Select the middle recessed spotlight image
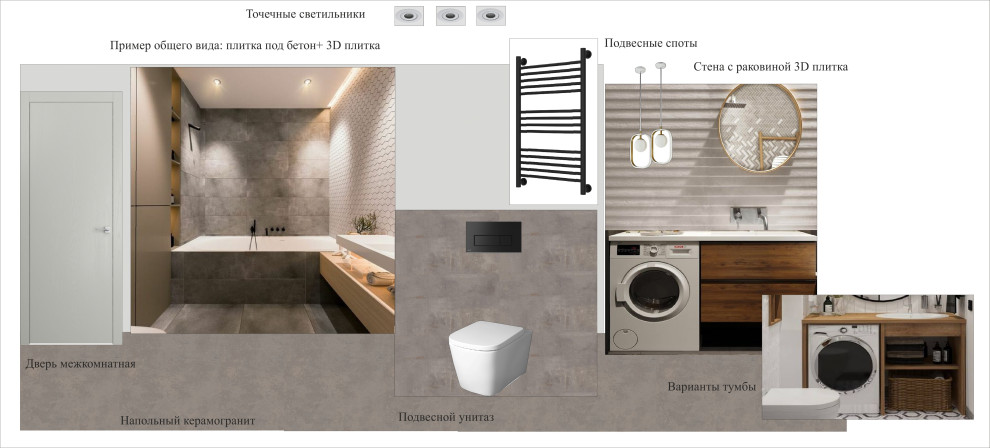The image size is (990, 448). tap(451, 15)
